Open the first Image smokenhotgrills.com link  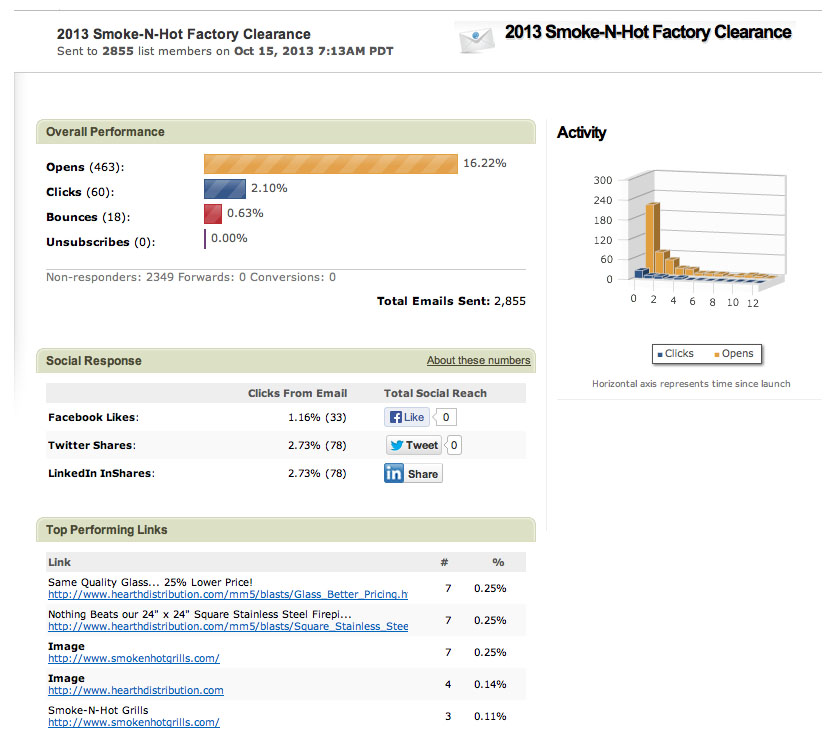tap(133, 658)
